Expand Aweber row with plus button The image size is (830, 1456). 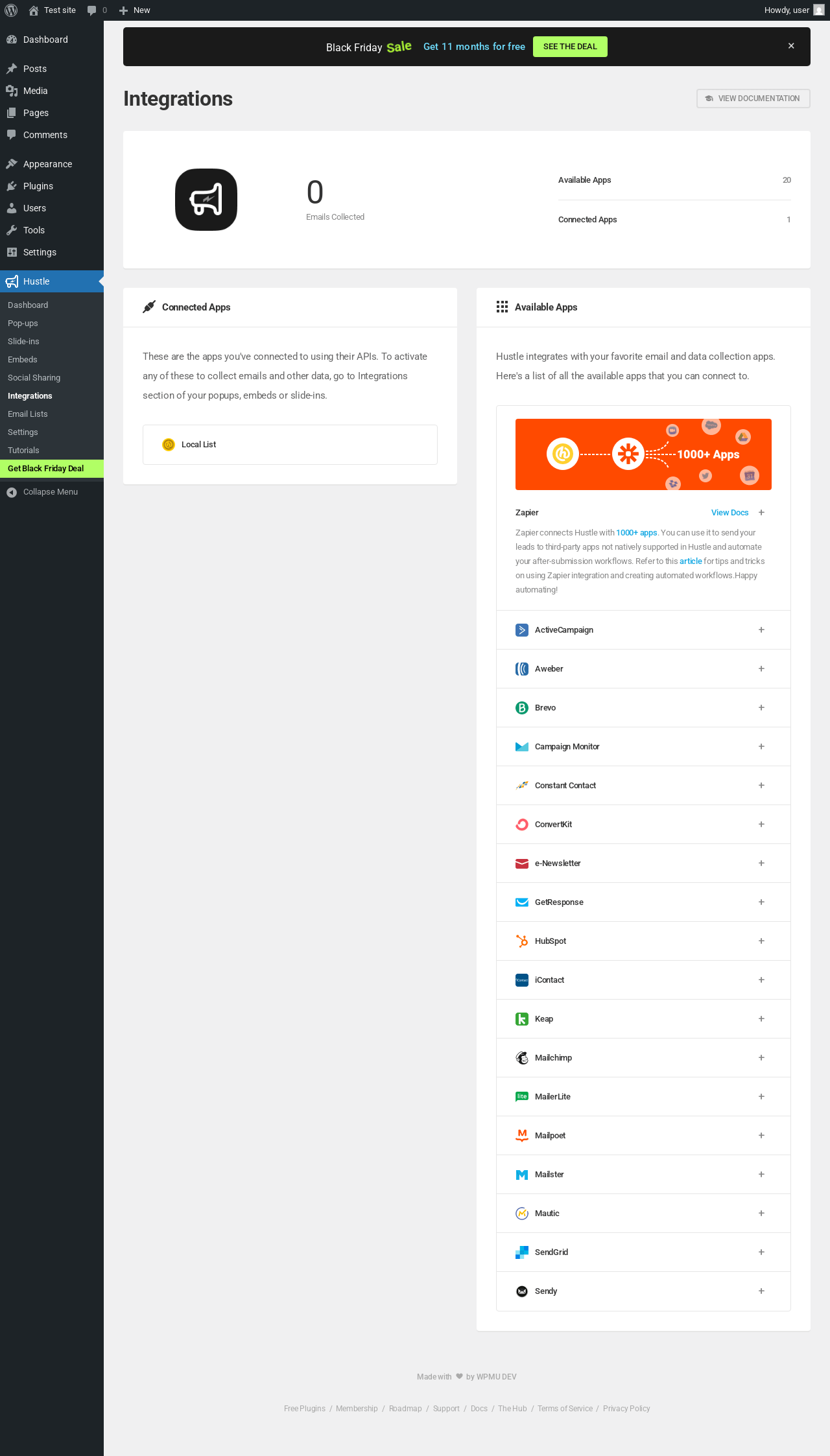(761, 669)
